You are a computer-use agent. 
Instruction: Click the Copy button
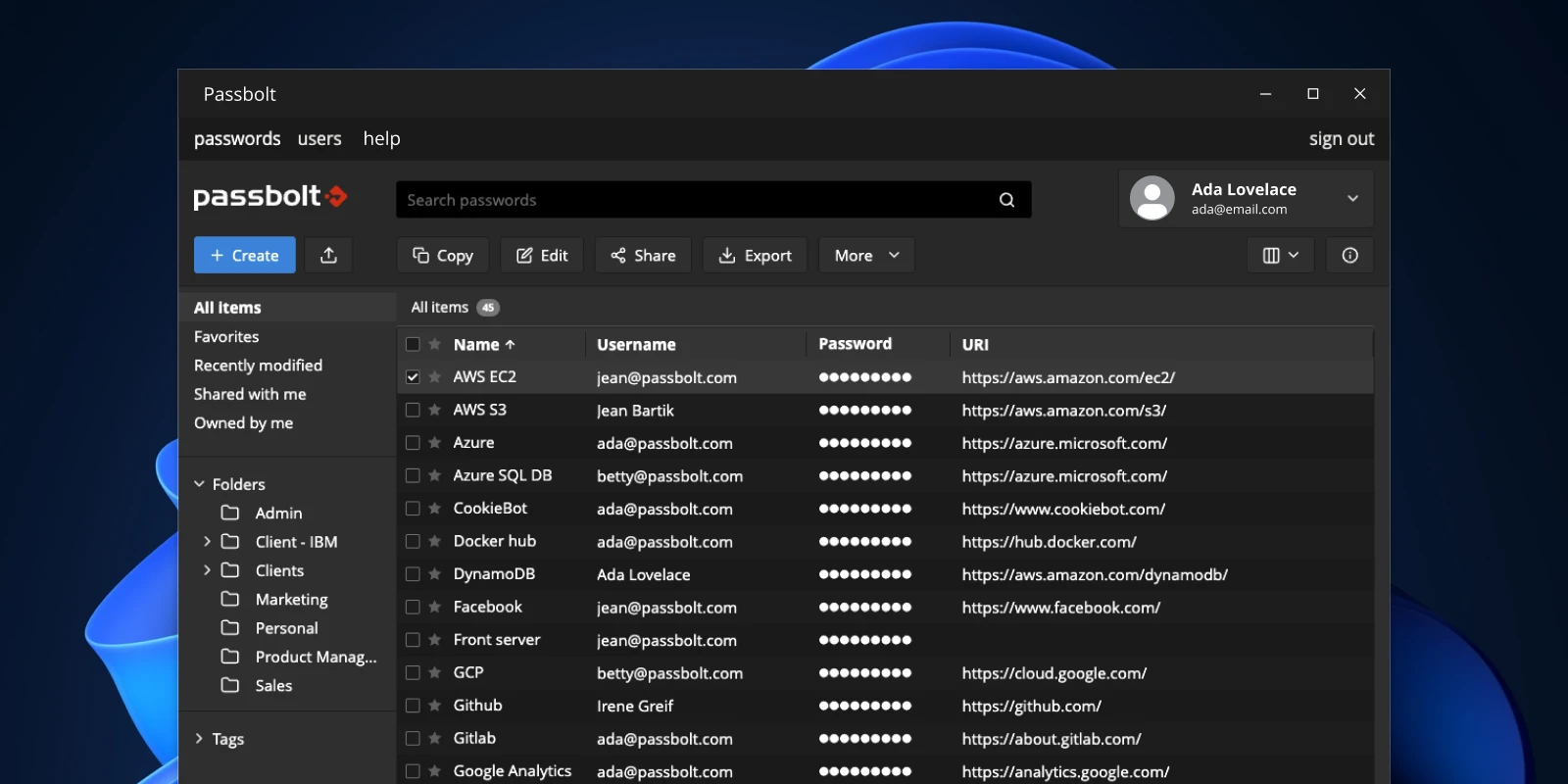click(x=442, y=255)
